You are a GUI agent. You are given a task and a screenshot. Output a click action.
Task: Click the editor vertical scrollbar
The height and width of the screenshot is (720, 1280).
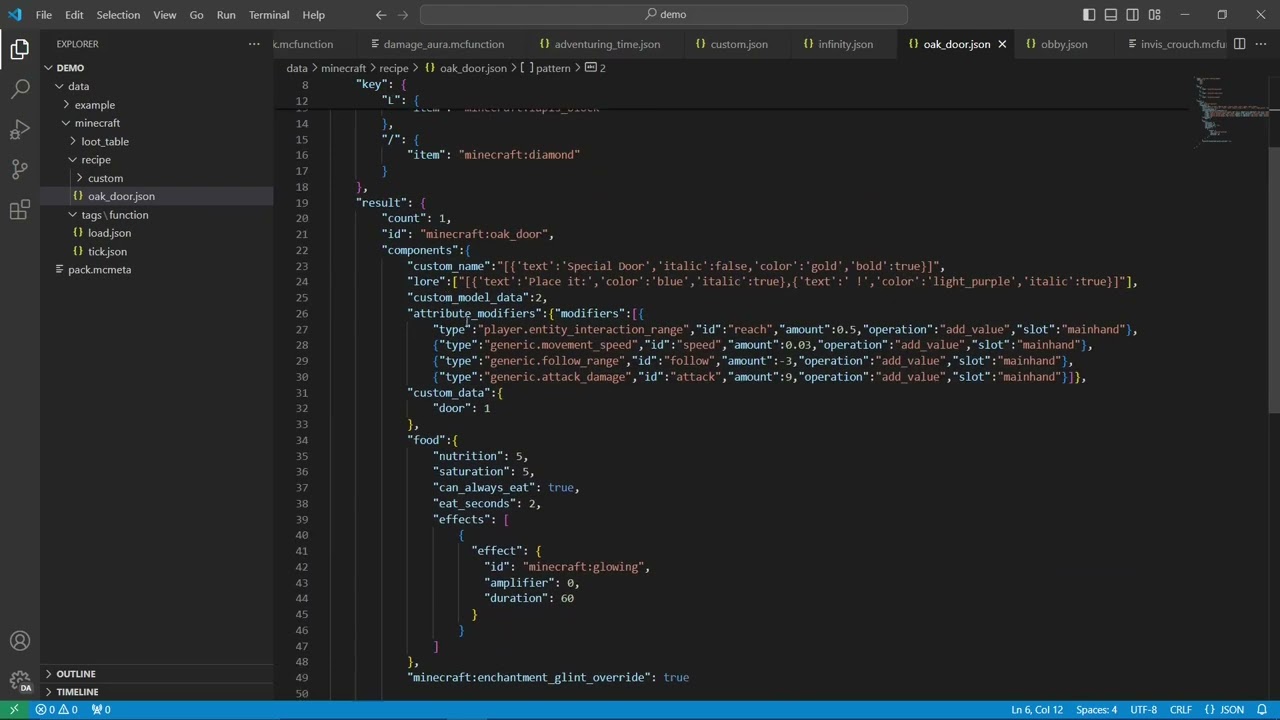[1274, 280]
